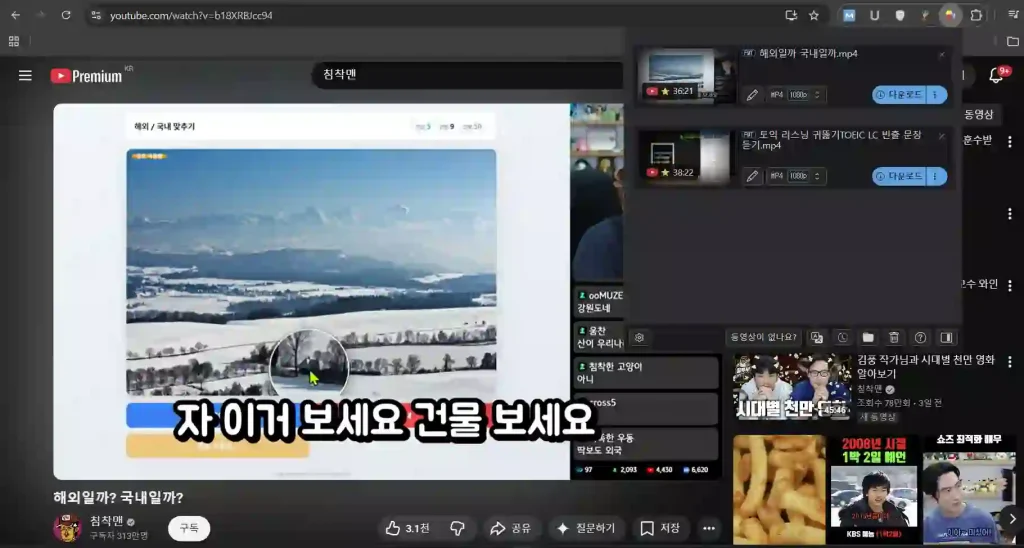
Task: Open the 2008년 시절 1박 2일 short
Action: tap(874, 490)
